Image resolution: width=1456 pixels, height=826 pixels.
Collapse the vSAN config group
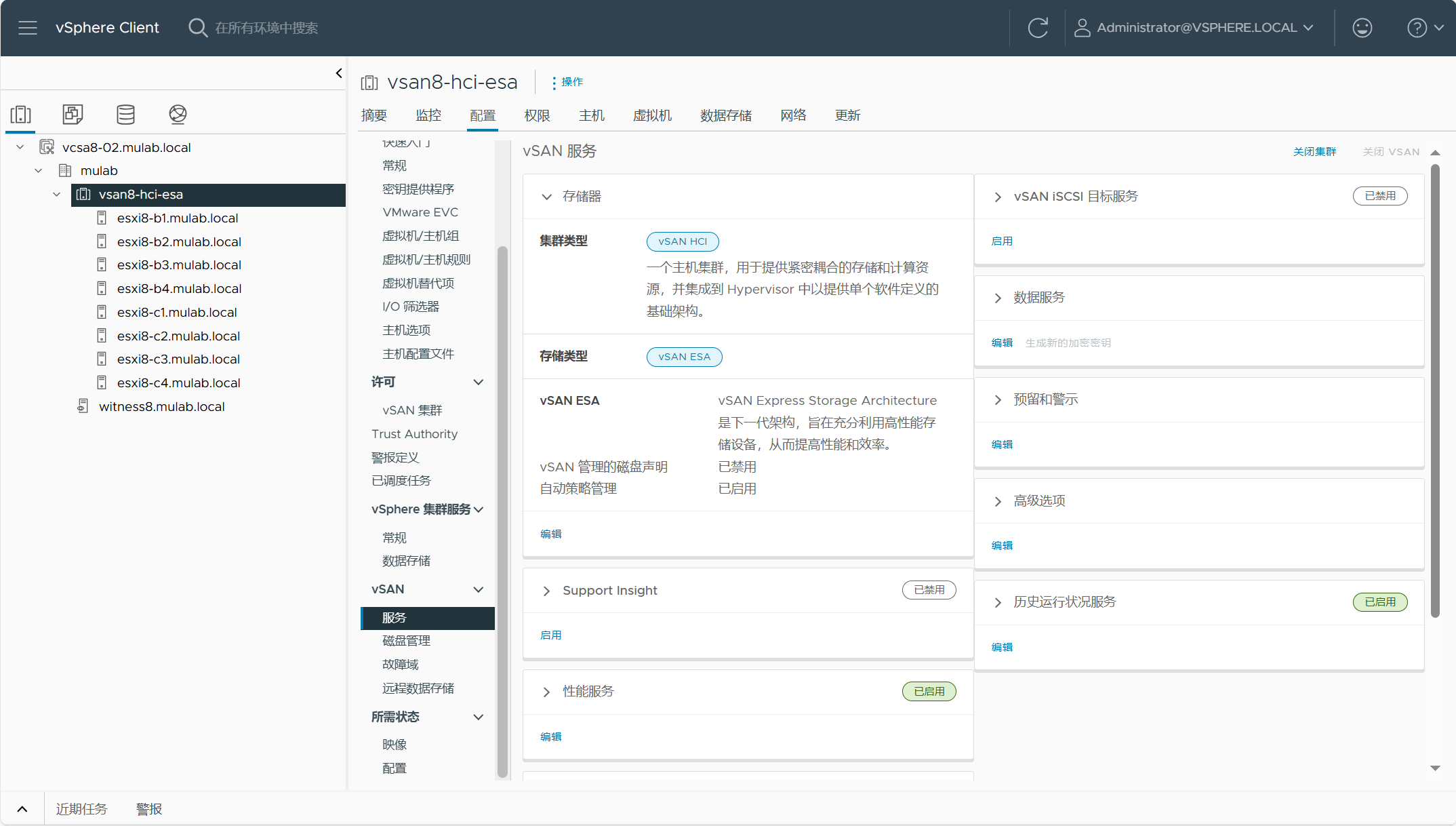pyautogui.click(x=479, y=589)
